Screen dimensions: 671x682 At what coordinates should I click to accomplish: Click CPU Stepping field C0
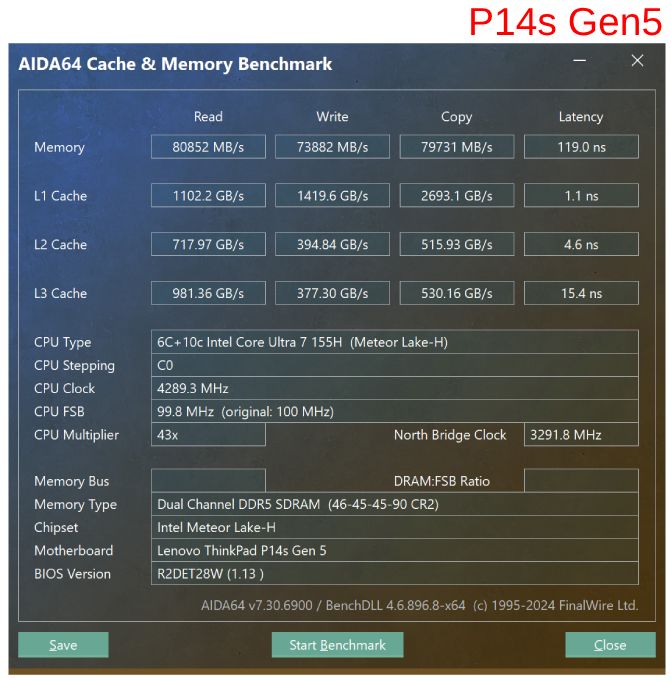click(395, 365)
